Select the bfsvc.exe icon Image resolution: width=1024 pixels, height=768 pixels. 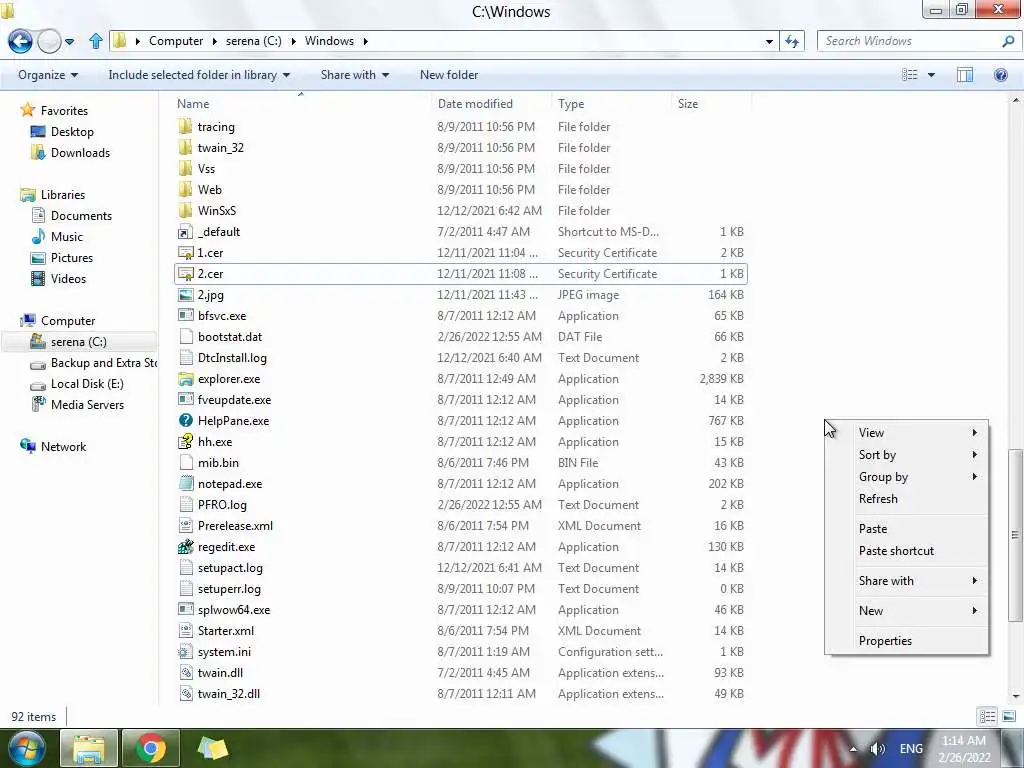(185, 315)
